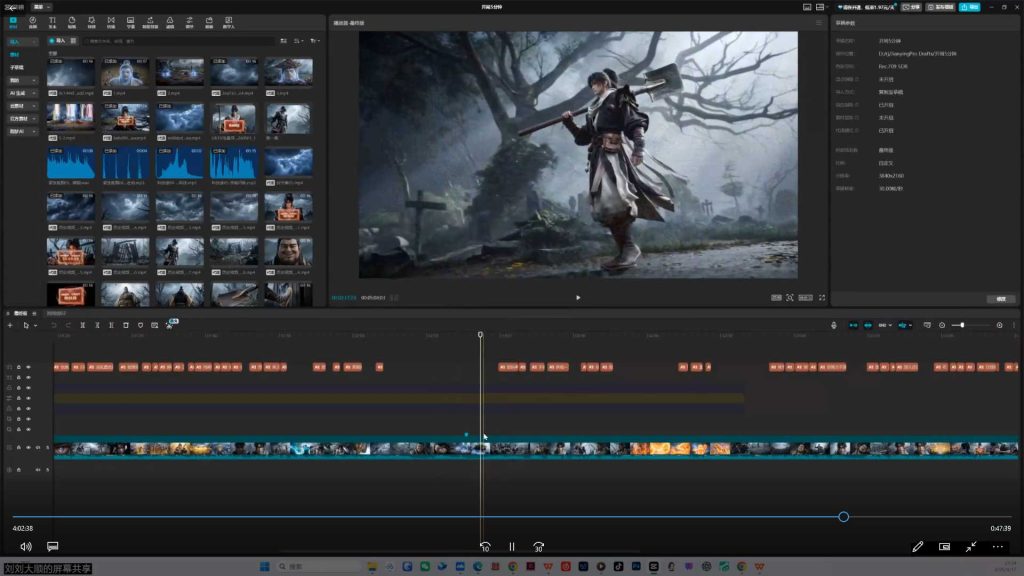This screenshot has width=1024, height=576.
Task: Zoom out the timeline
Action: tap(942, 325)
